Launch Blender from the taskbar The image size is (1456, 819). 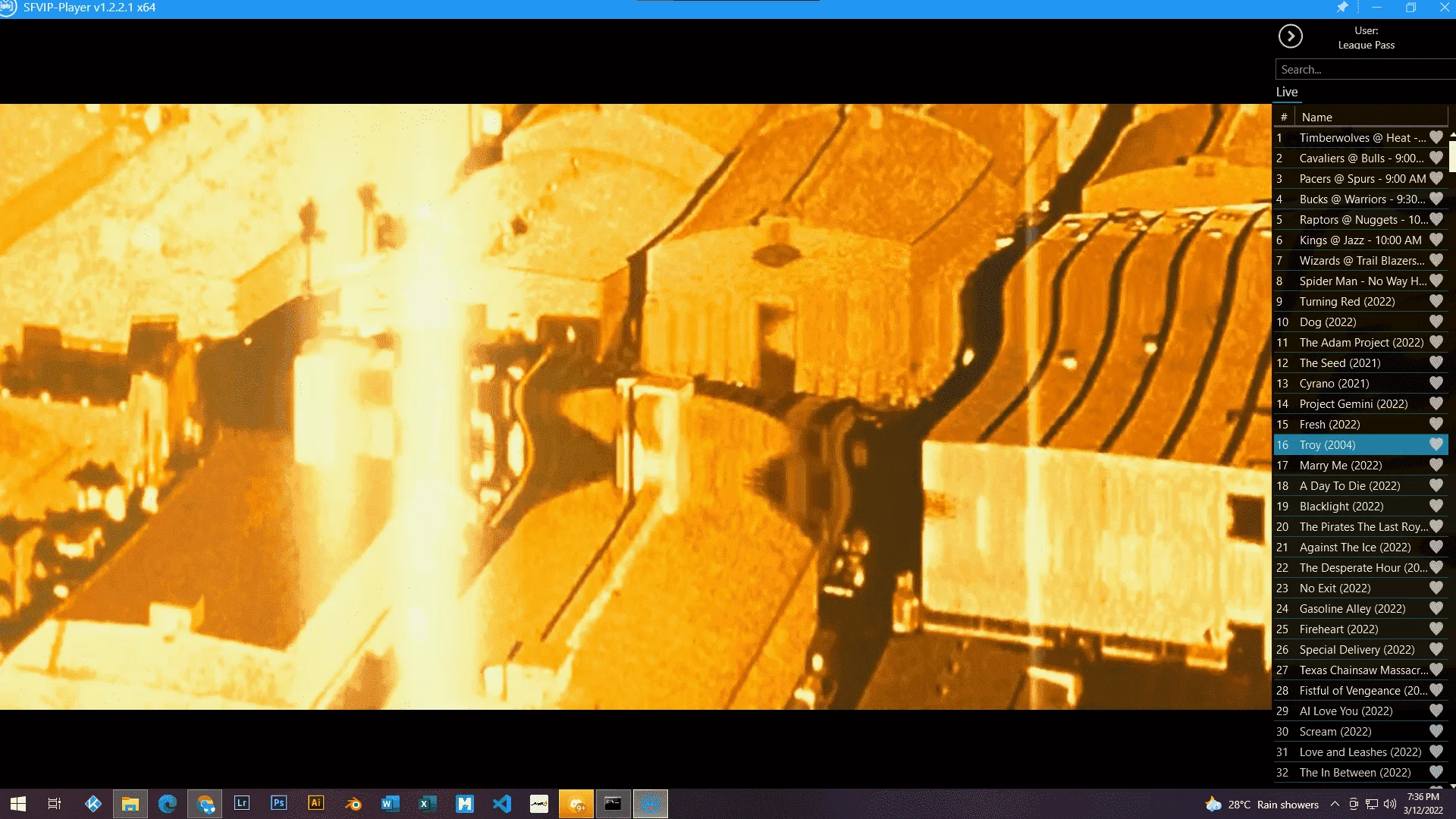tap(353, 804)
